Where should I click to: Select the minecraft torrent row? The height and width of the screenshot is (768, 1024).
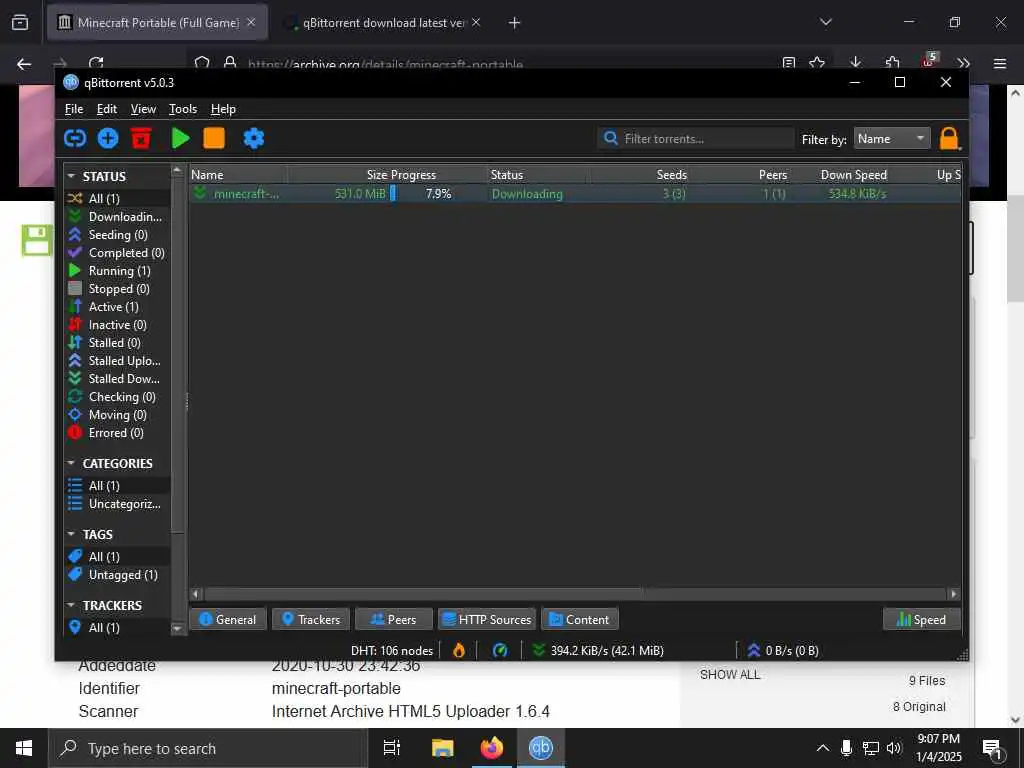(x=575, y=193)
